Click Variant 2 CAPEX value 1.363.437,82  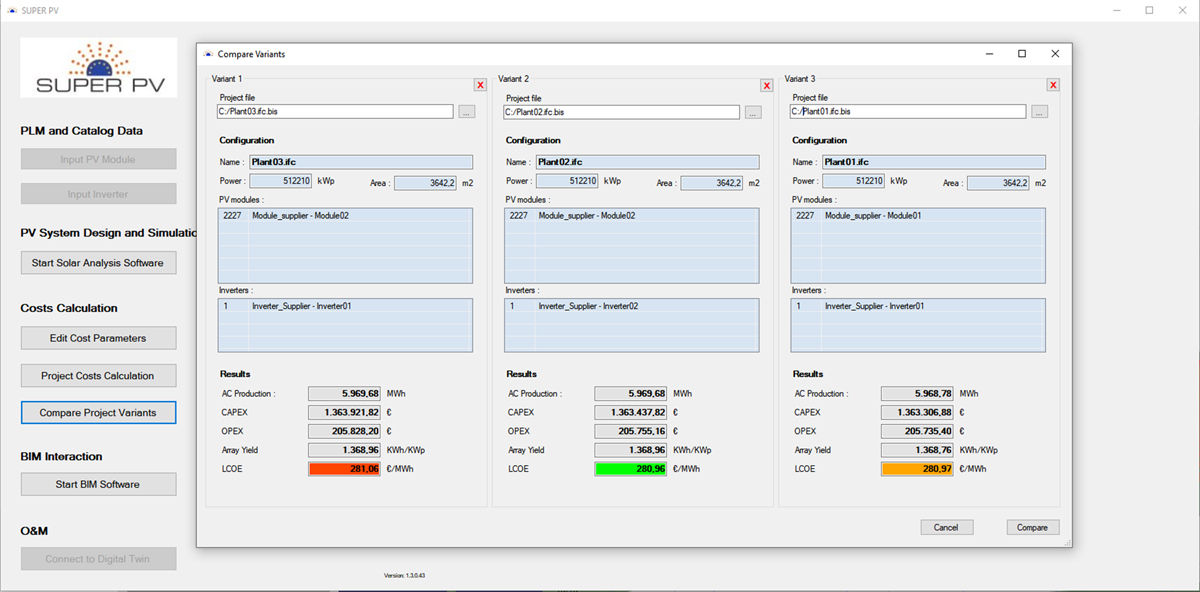[x=631, y=412]
